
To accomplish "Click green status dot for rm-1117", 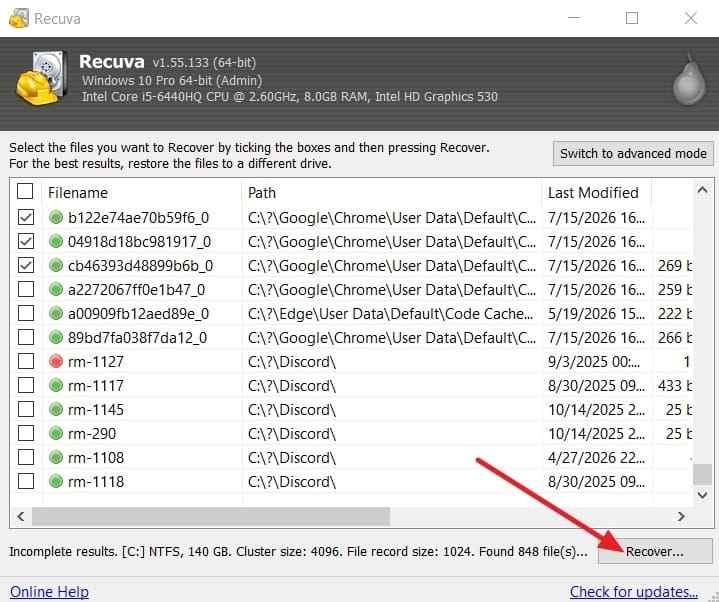I will 56,385.
